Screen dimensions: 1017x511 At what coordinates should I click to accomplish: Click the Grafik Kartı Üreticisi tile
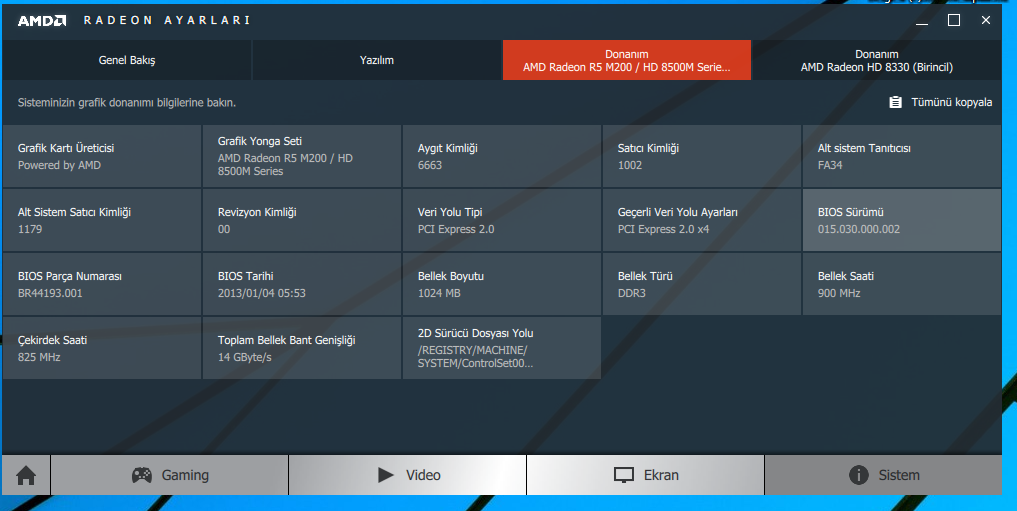point(102,156)
